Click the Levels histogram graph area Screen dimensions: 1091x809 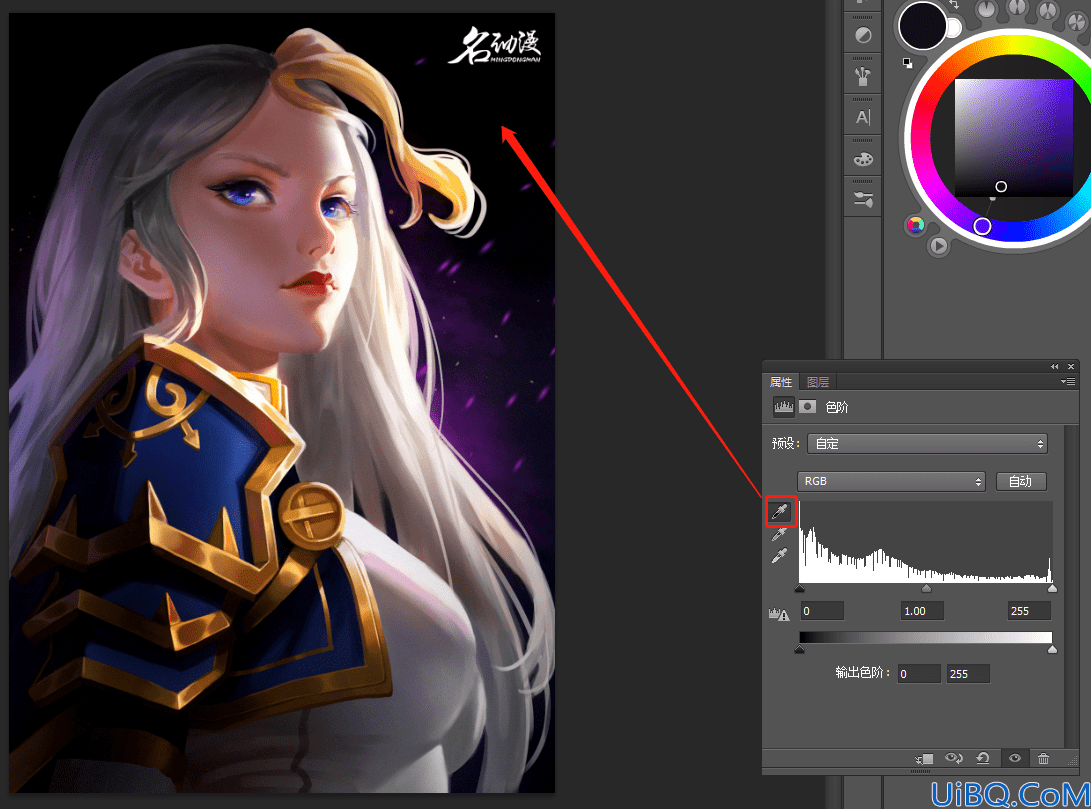925,542
